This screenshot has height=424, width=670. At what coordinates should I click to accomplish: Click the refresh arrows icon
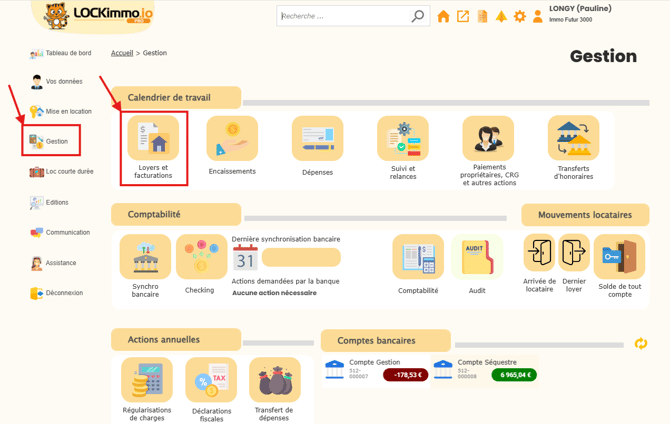[641, 343]
